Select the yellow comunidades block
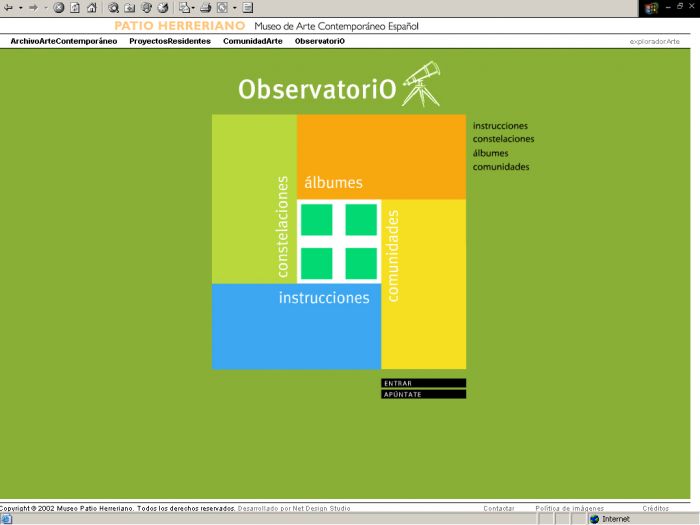This screenshot has height=525, width=700. pos(424,284)
